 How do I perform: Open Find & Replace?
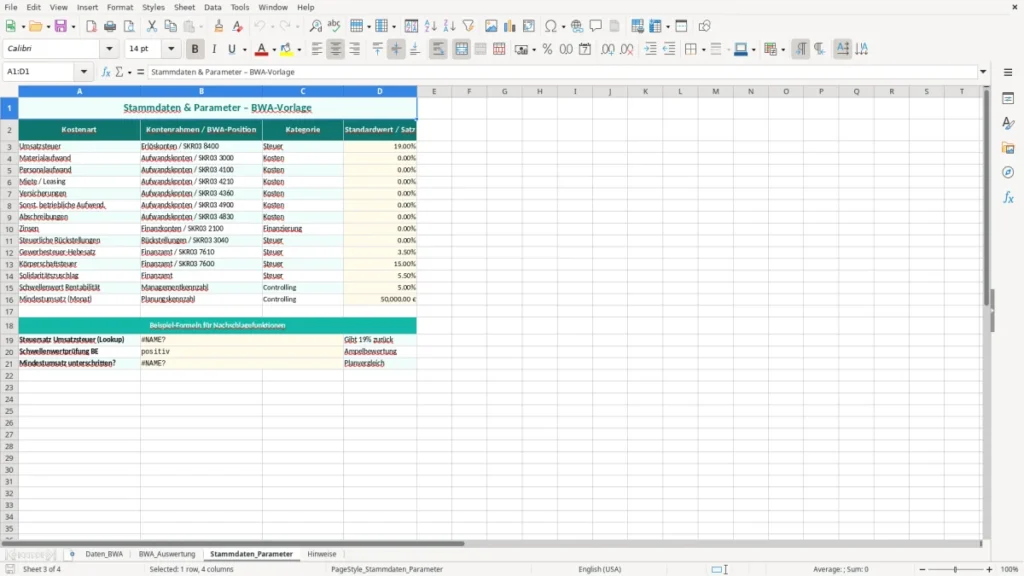pyautogui.click(x=315, y=26)
